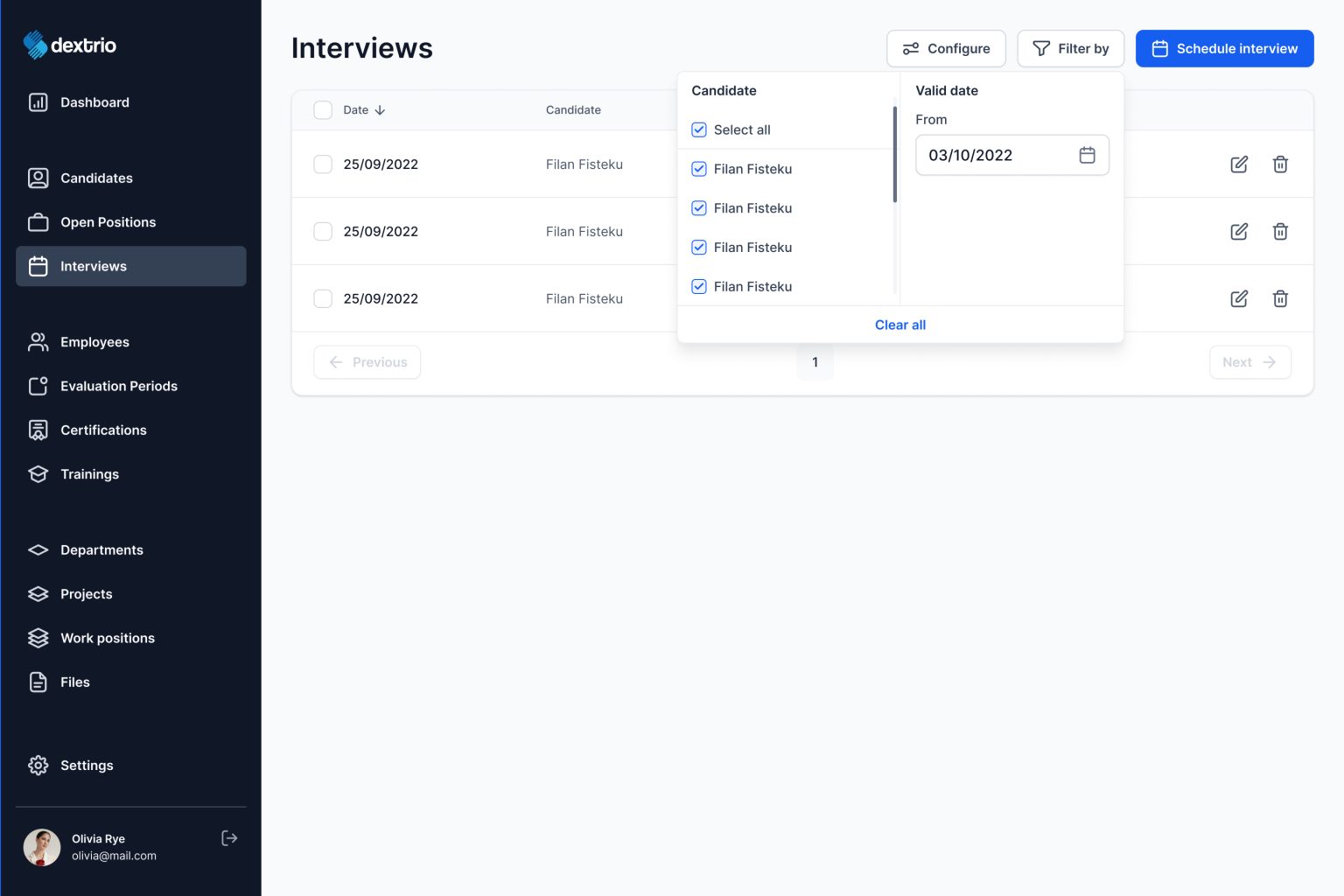Open the Filter by dropdown
Image resolution: width=1344 pixels, height=896 pixels.
coord(1070,49)
